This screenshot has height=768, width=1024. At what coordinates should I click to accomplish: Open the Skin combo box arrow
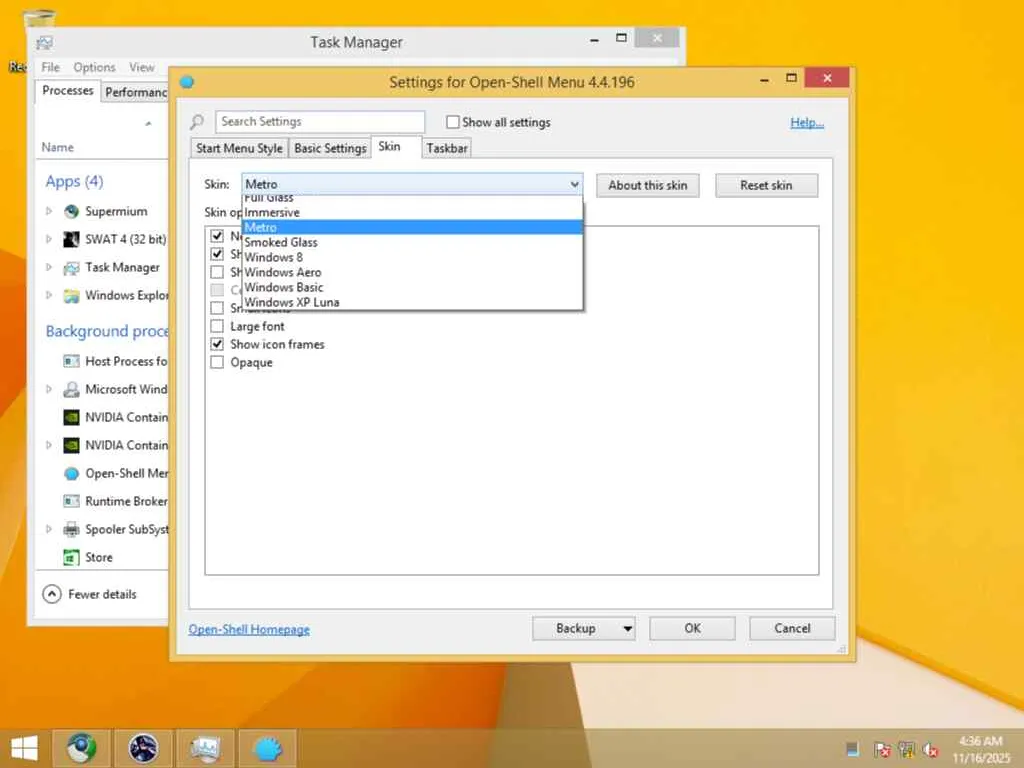pos(574,185)
